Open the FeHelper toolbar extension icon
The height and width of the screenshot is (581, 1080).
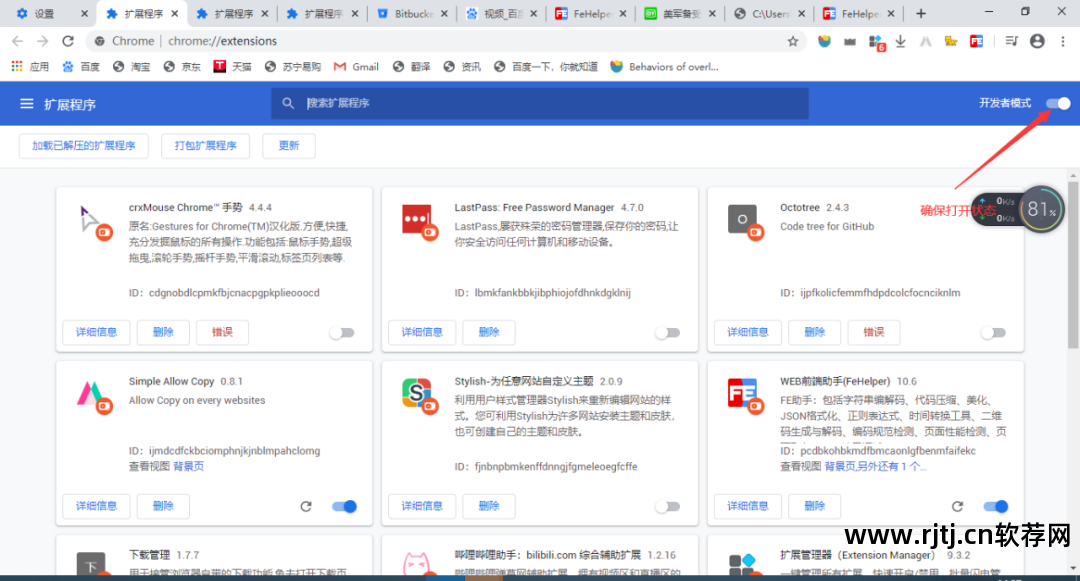tap(976, 41)
